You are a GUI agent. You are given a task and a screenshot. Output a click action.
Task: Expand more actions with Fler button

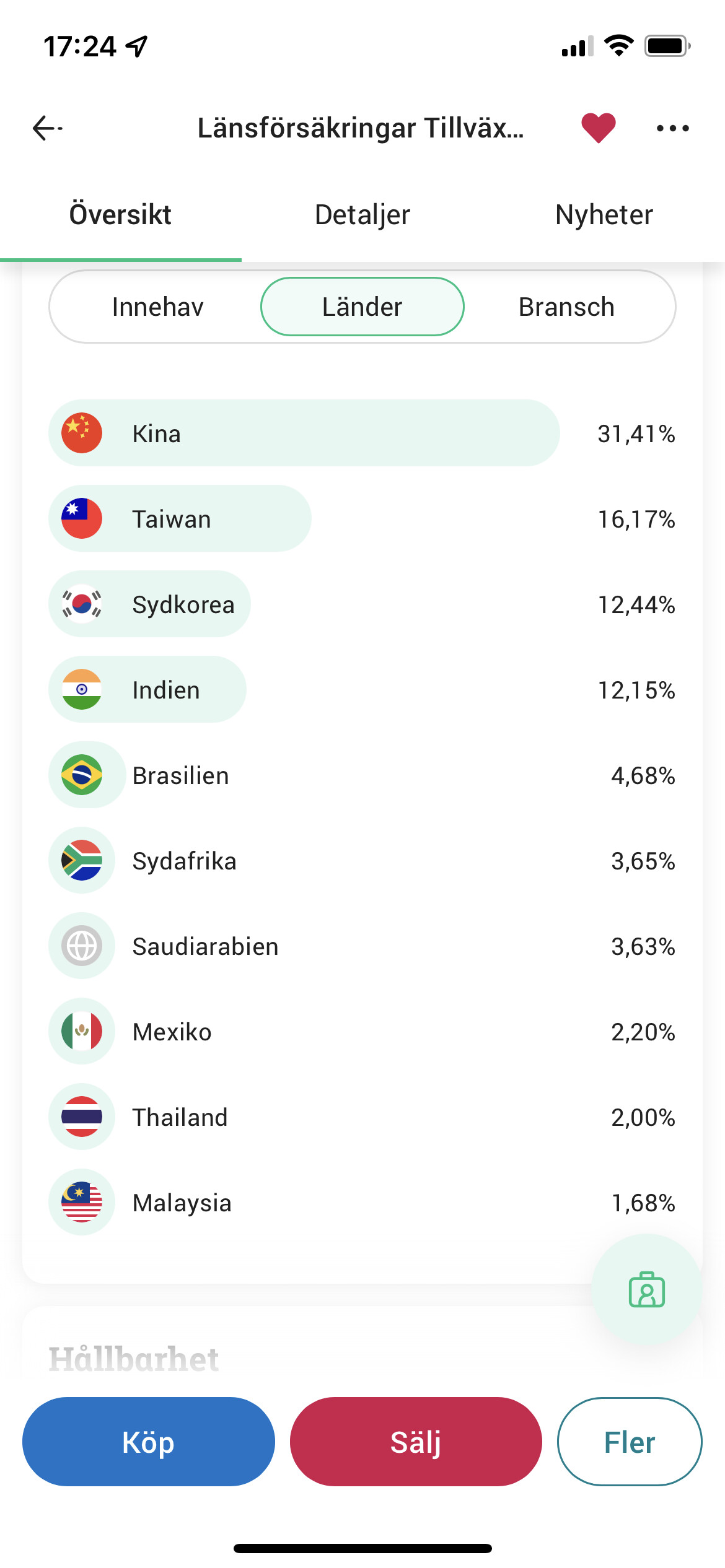click(x=629, y=1442)
